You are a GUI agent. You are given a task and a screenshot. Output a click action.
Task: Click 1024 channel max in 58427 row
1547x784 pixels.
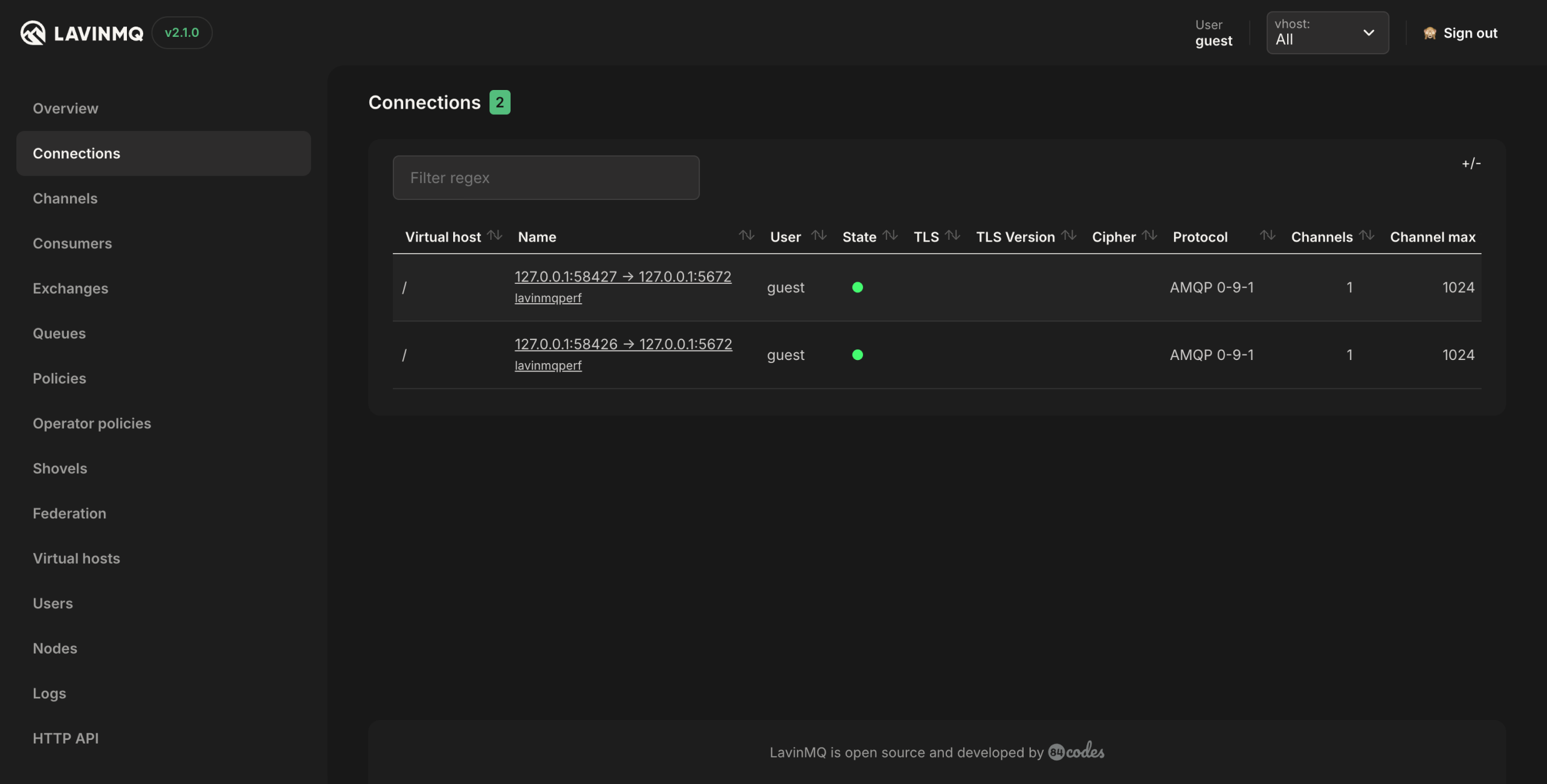pyautogui.click(x=1458, y=288)
